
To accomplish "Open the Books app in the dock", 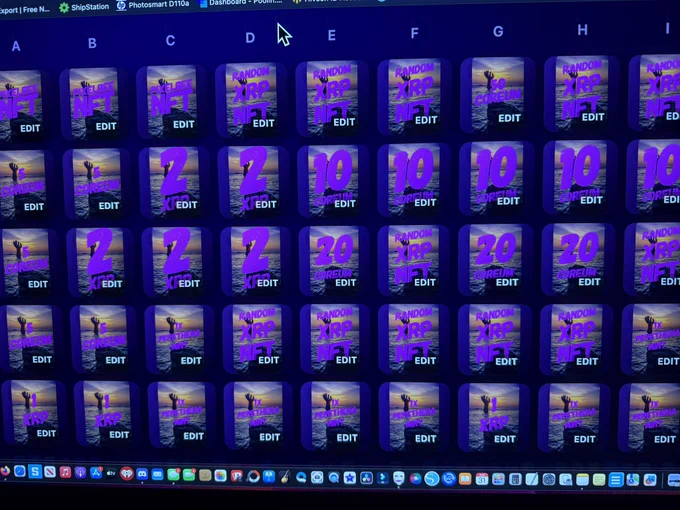I will pos(465,479).
